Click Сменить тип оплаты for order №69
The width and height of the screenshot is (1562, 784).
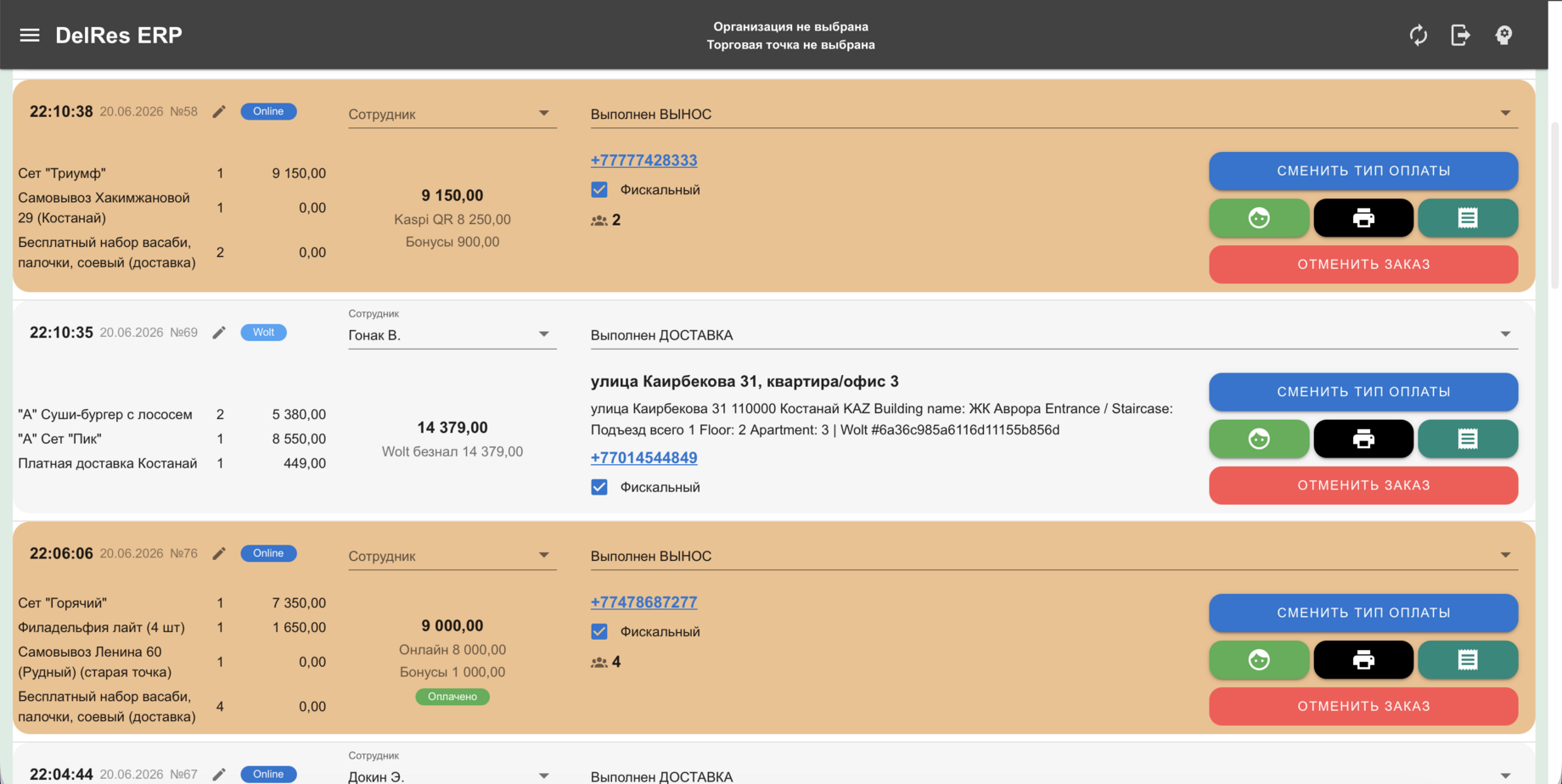click(x=1363, y=391)
